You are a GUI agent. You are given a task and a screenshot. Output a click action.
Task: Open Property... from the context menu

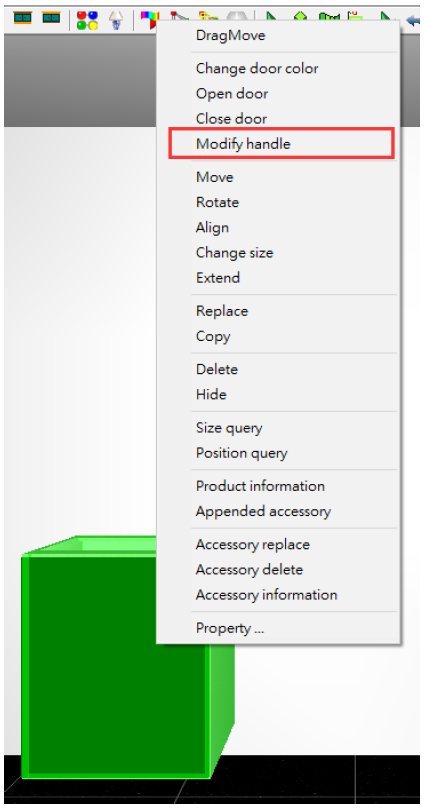coord(230,628)
